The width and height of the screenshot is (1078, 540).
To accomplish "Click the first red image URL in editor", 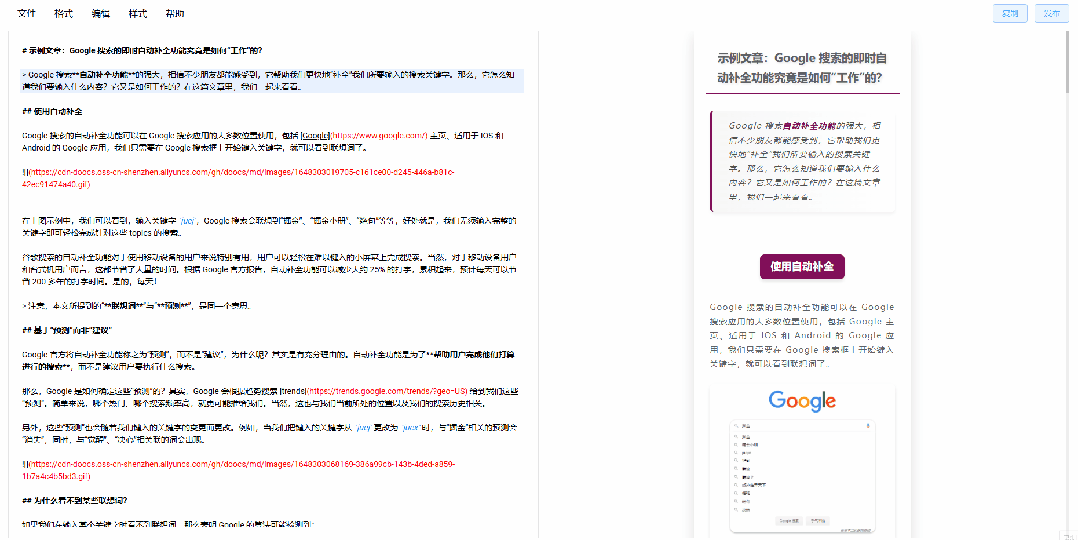I will tap(238, 178).
